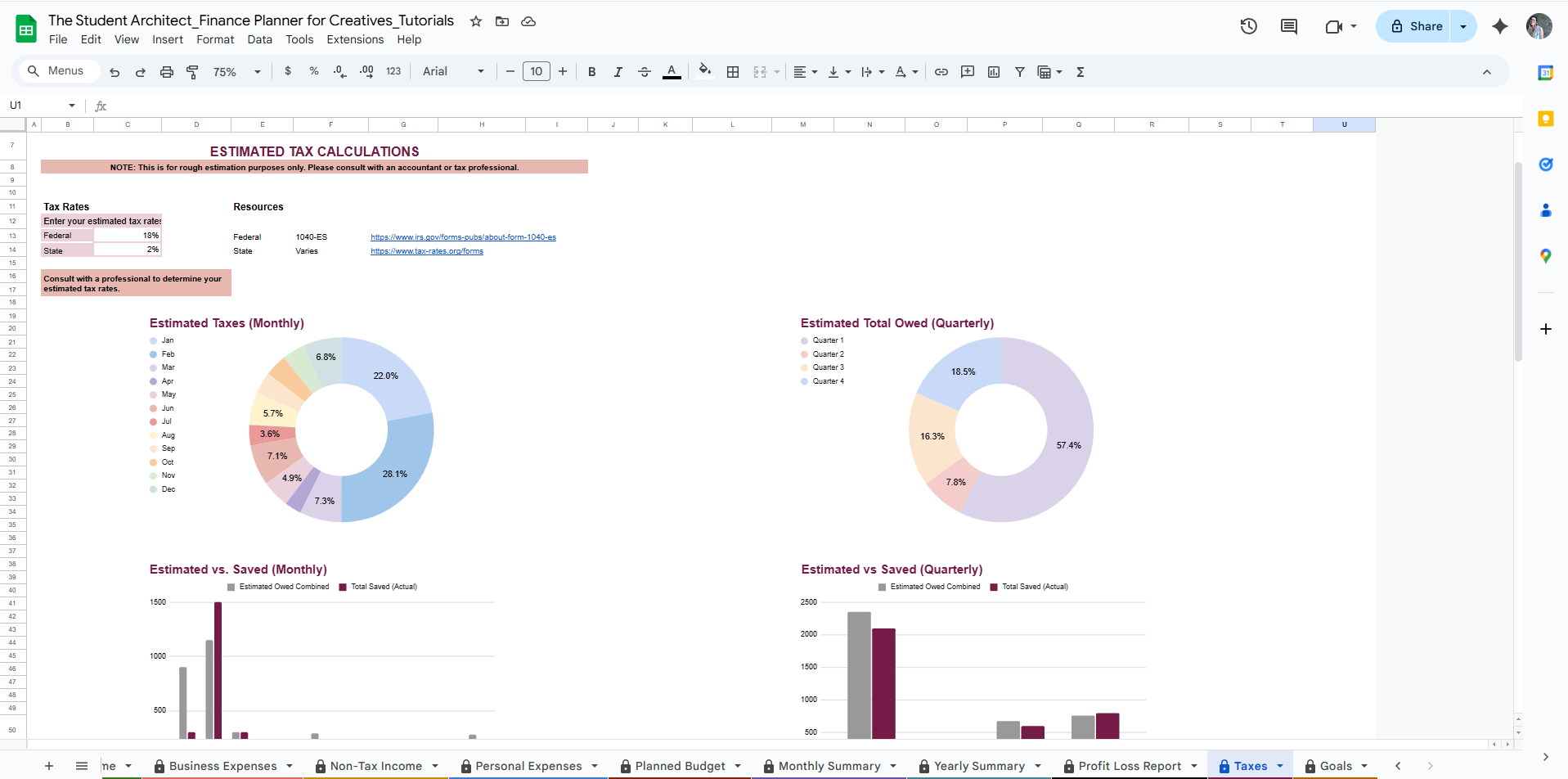Format as currency with dollar icon

tap(288, 71)
